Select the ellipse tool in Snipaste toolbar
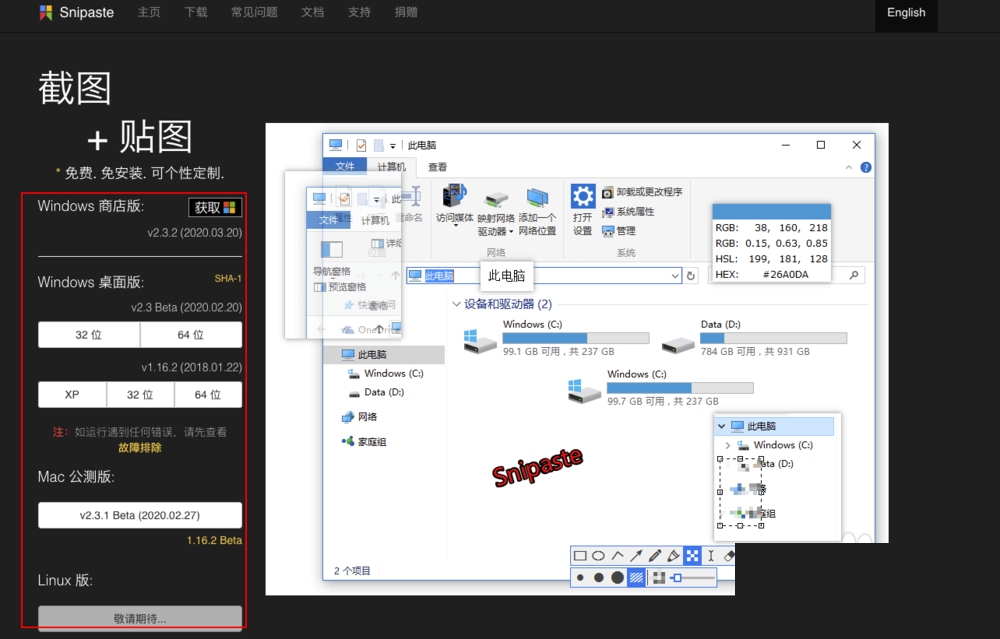1000x639 pixels. (598, 555)
